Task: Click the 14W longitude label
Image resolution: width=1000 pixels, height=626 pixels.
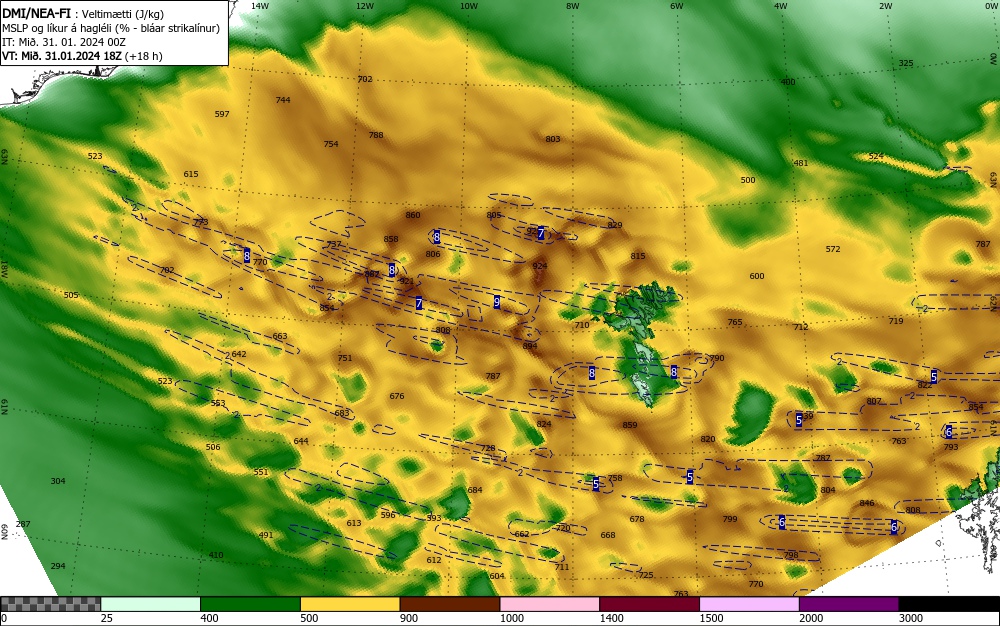Action: (260, 6)
